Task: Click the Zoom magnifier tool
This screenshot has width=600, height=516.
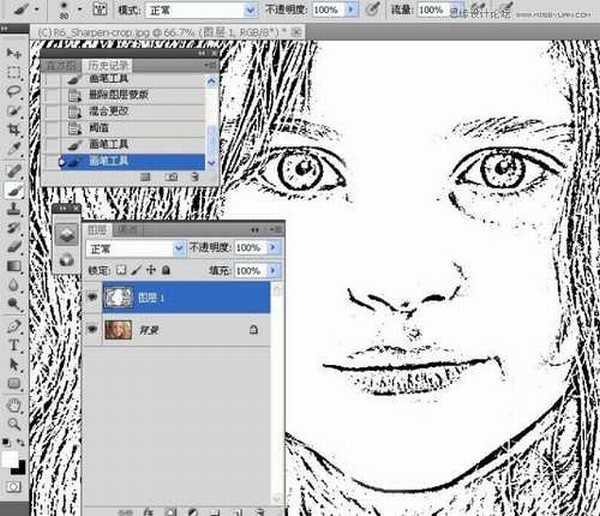Action: pyautogui.click(x=14, y=424)
